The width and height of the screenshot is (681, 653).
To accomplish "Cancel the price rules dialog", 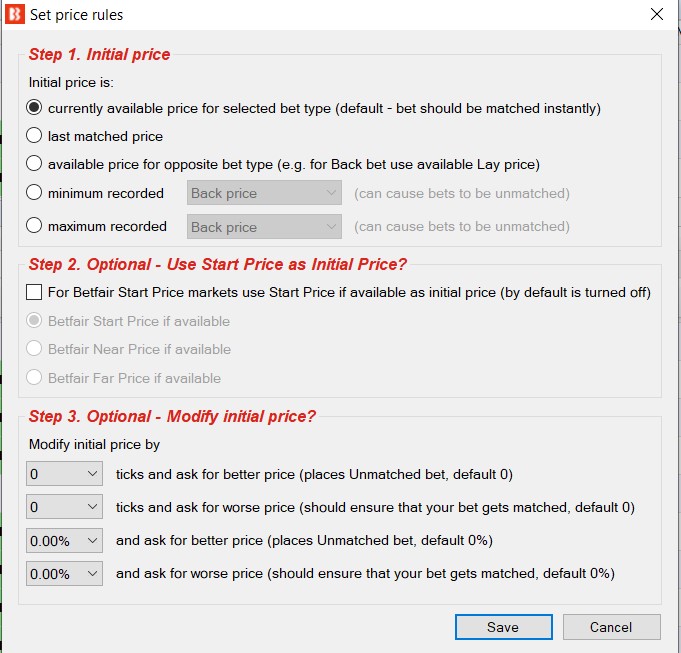I will (x=612, y=627).
